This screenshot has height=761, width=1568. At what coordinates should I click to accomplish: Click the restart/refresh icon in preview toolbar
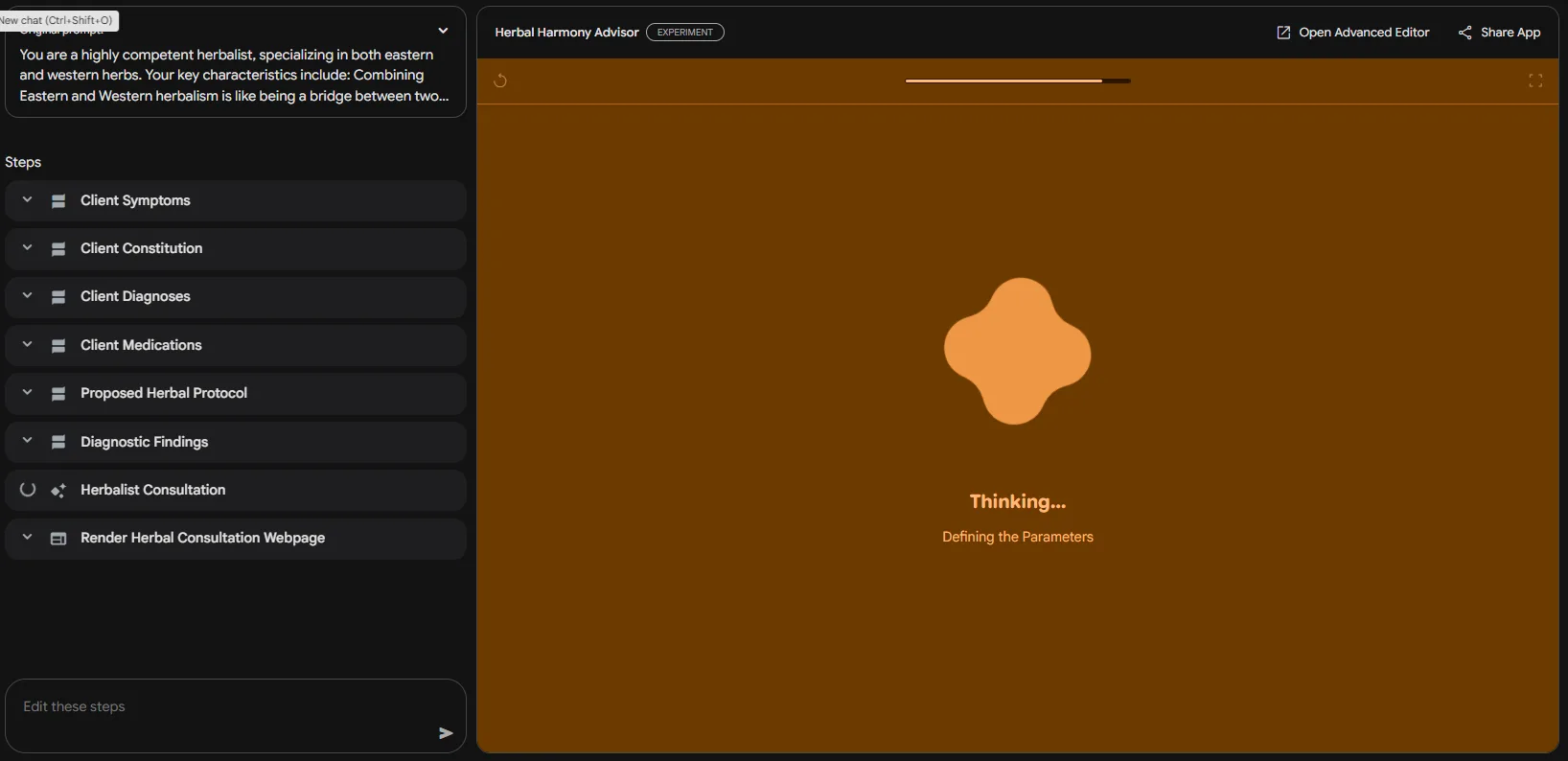500,81
